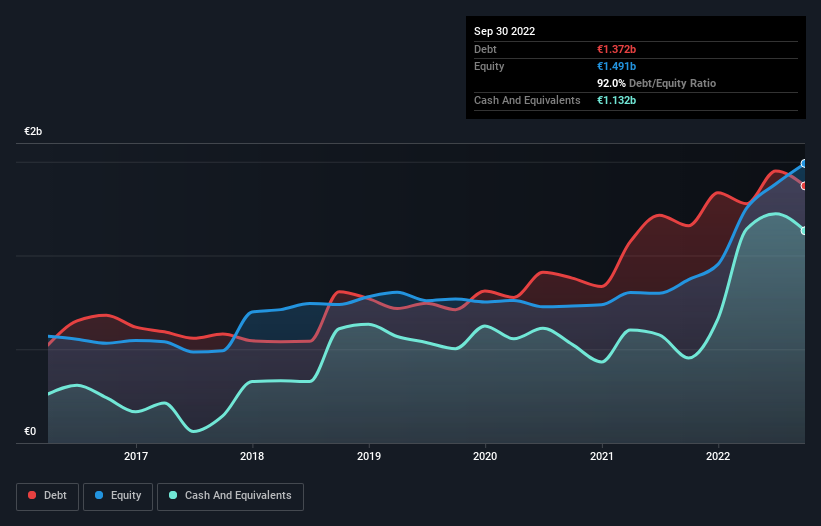The width and height of the screenshot is (821, 526).
Task: Click the red Debt endpoint marker
Action: [x=804, y=186]
